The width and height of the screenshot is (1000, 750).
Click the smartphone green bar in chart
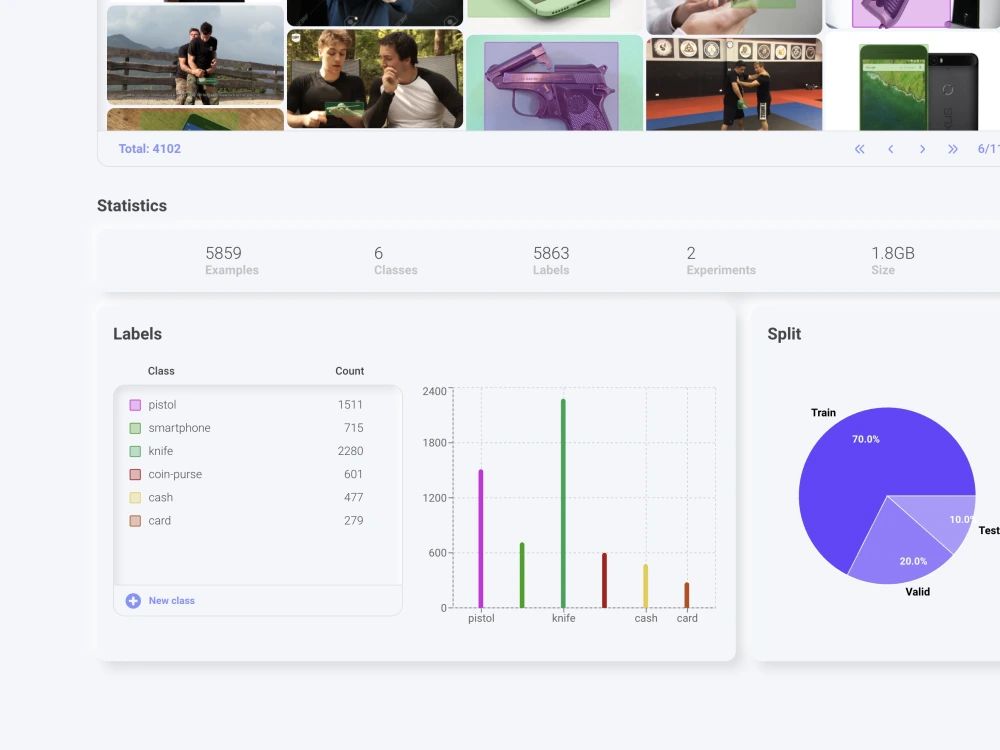click(x=522, y=575)
